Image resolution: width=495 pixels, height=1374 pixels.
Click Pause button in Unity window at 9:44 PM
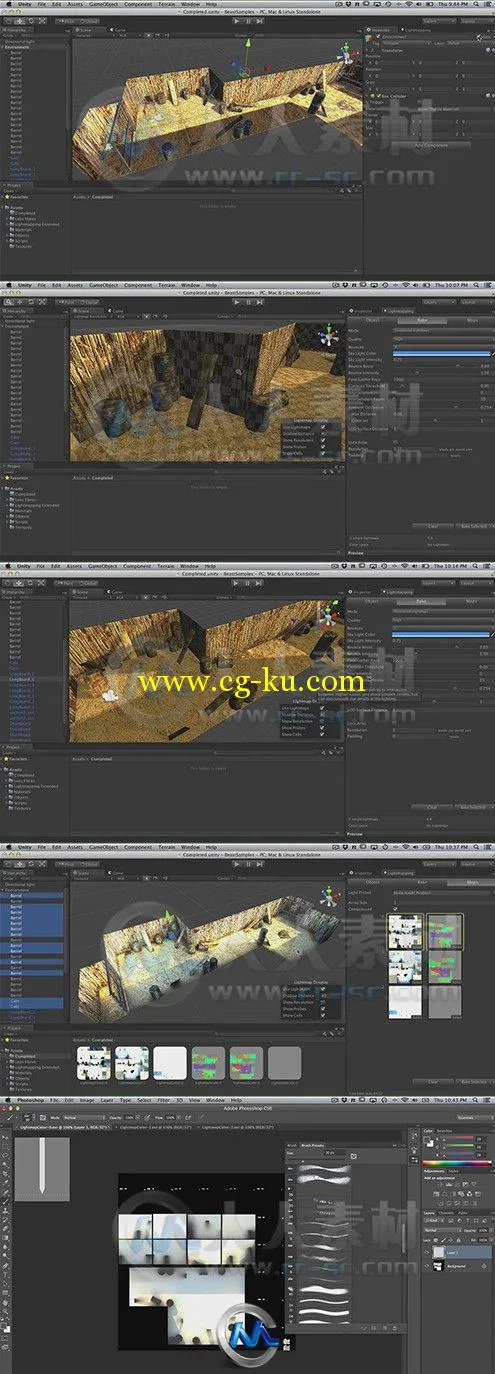pyautogui.click(x=247, y=20)
